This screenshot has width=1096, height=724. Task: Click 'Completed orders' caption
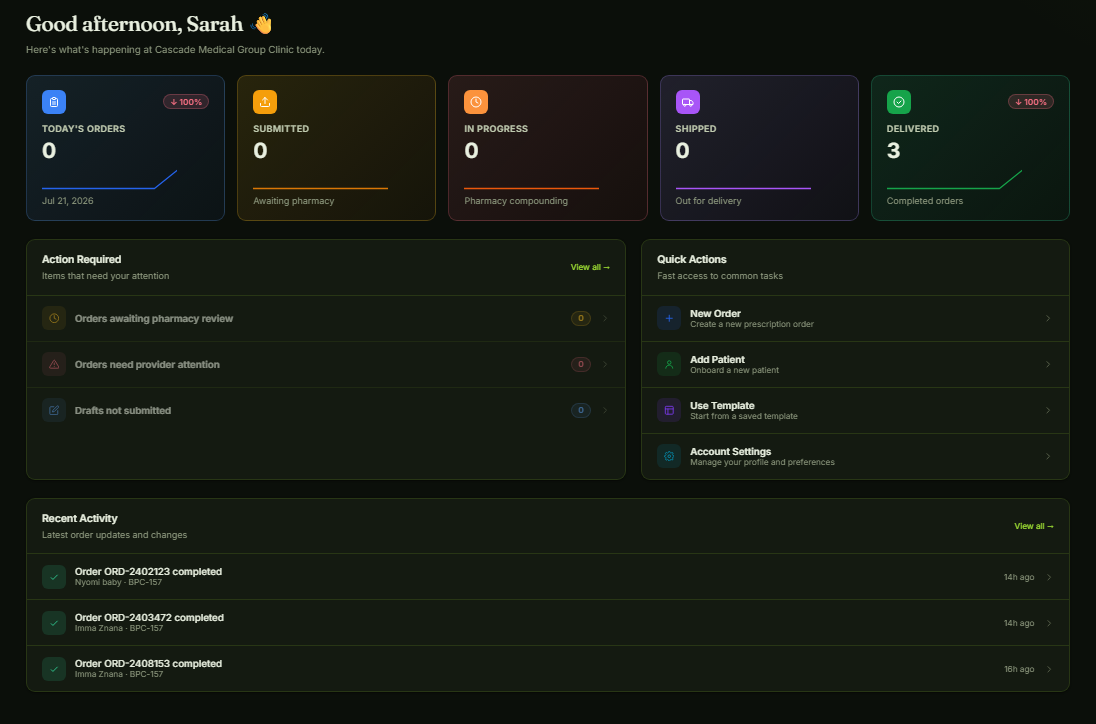click(x=925, y=201)
